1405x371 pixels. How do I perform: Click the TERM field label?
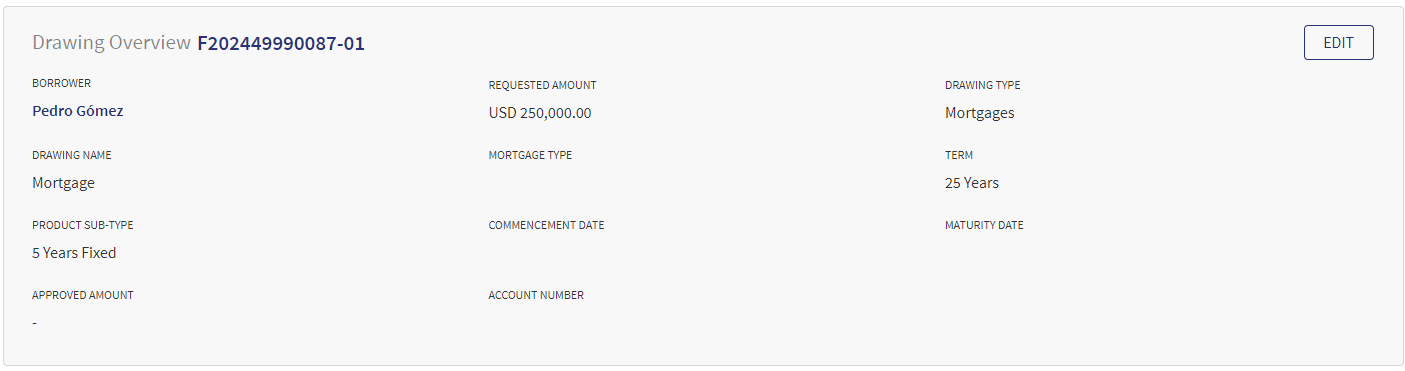(959, 156)
